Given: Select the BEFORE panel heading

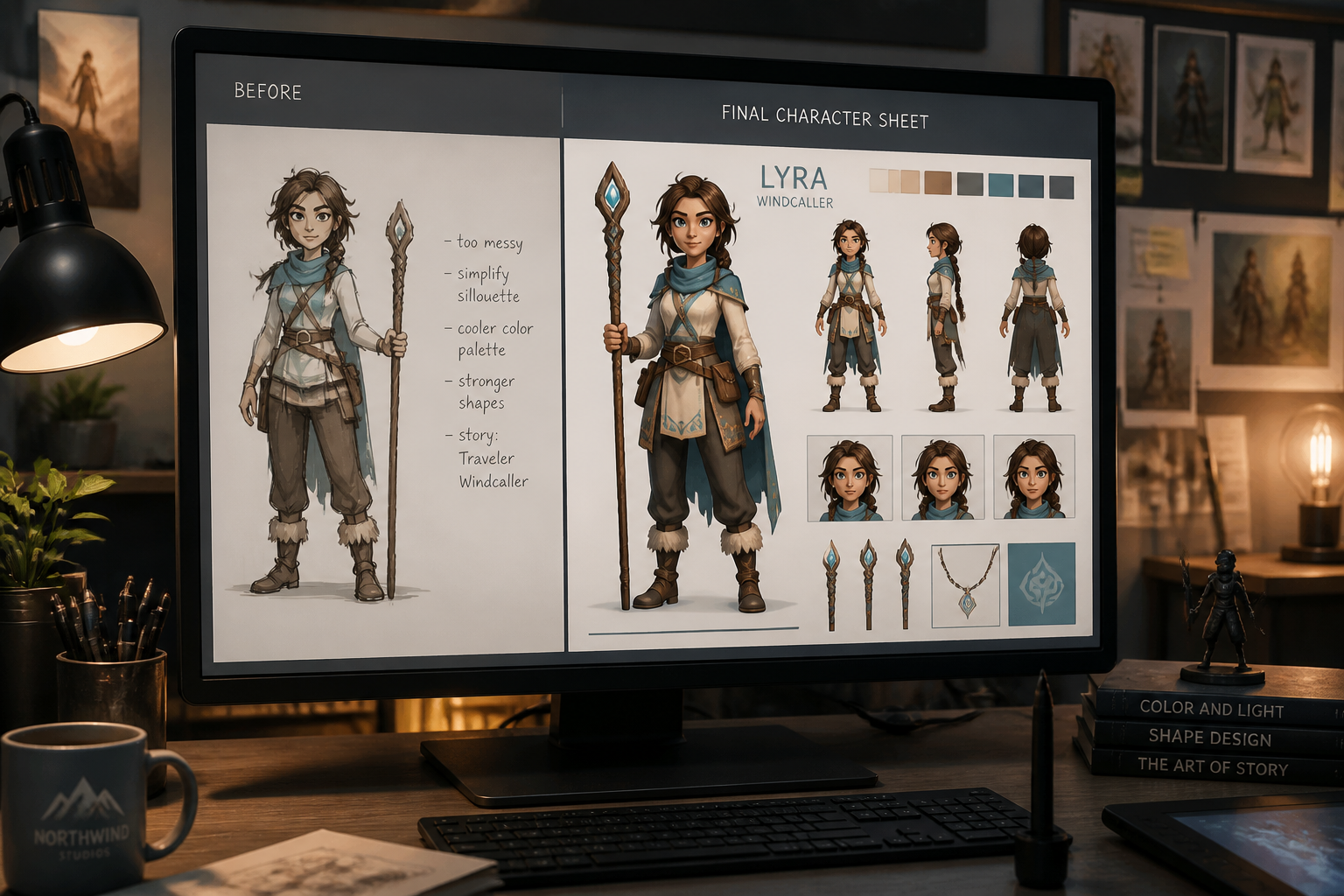Looking at the screenshot, I should coord(268,91).
